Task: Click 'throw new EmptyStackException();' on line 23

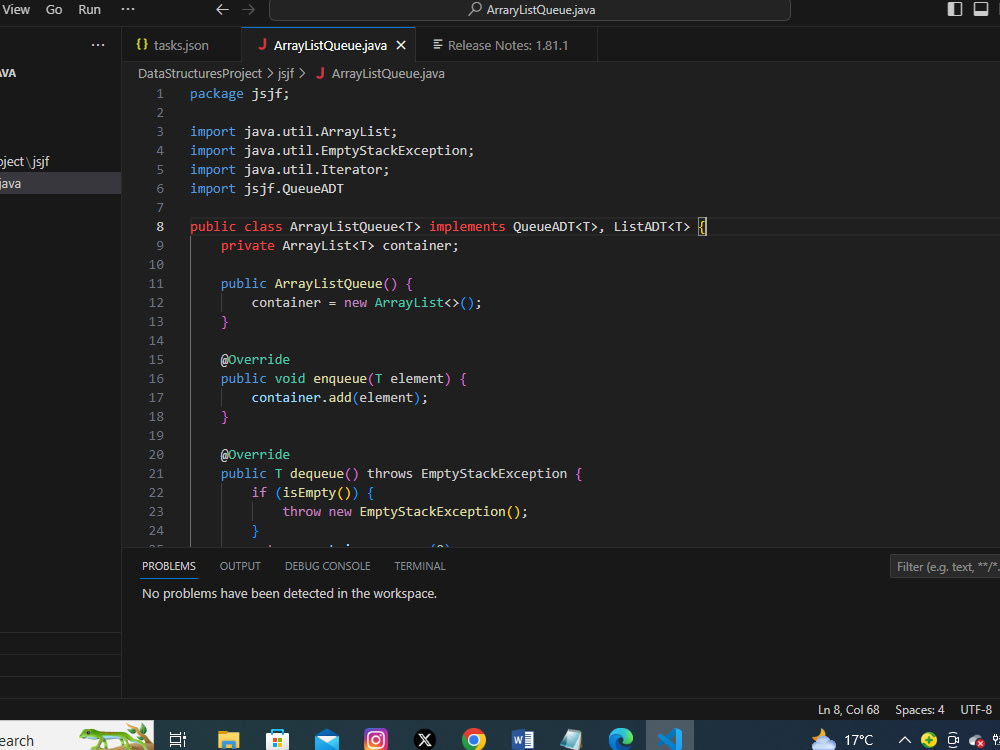Action: (406, 511)
